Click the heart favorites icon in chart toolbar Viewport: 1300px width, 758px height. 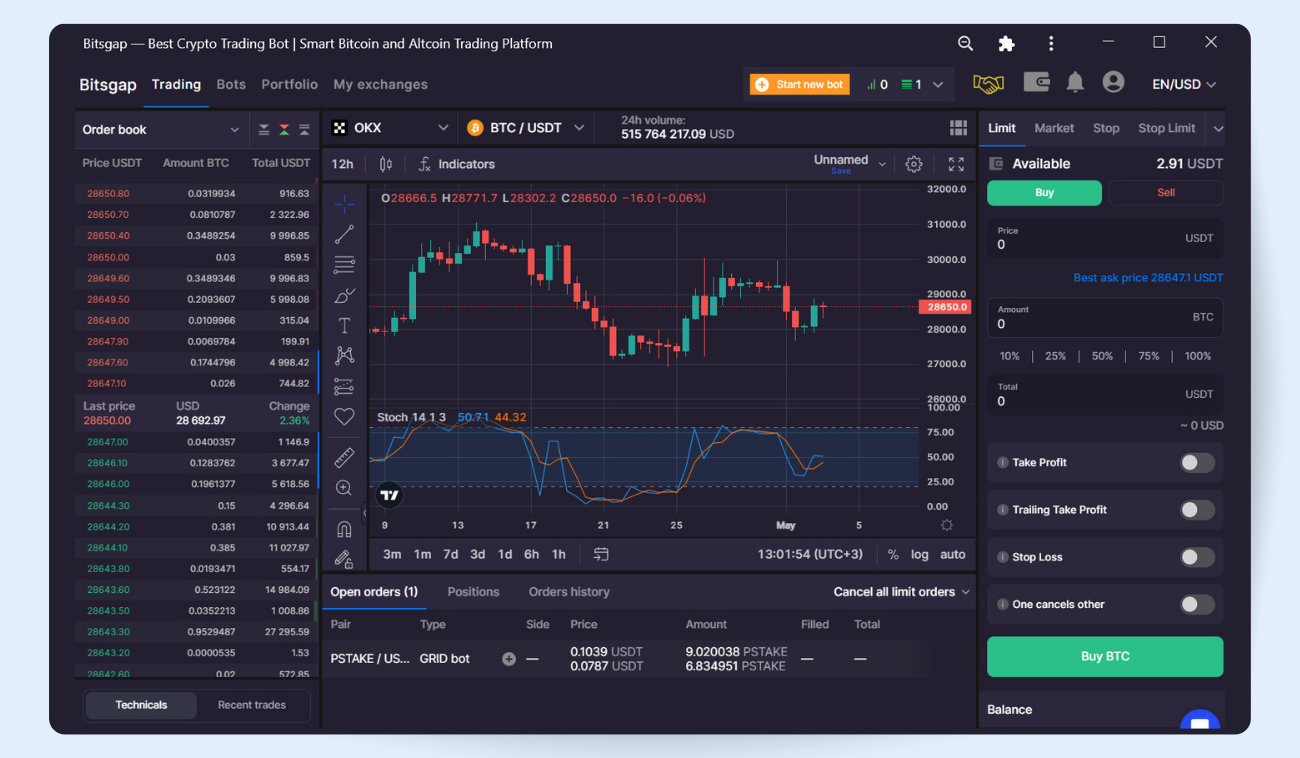coord(344,417)
